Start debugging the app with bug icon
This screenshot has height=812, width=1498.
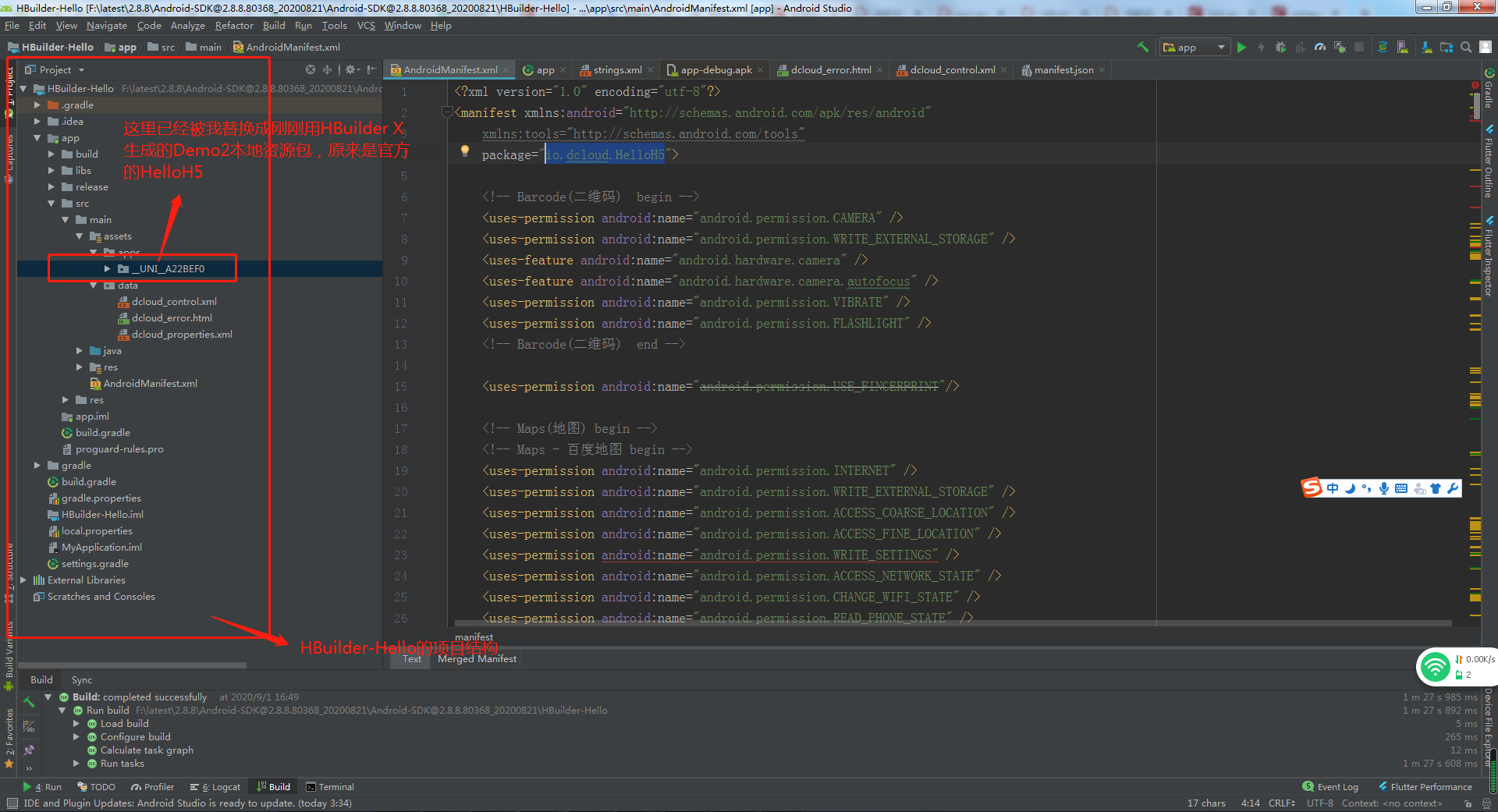(1280, 47)
